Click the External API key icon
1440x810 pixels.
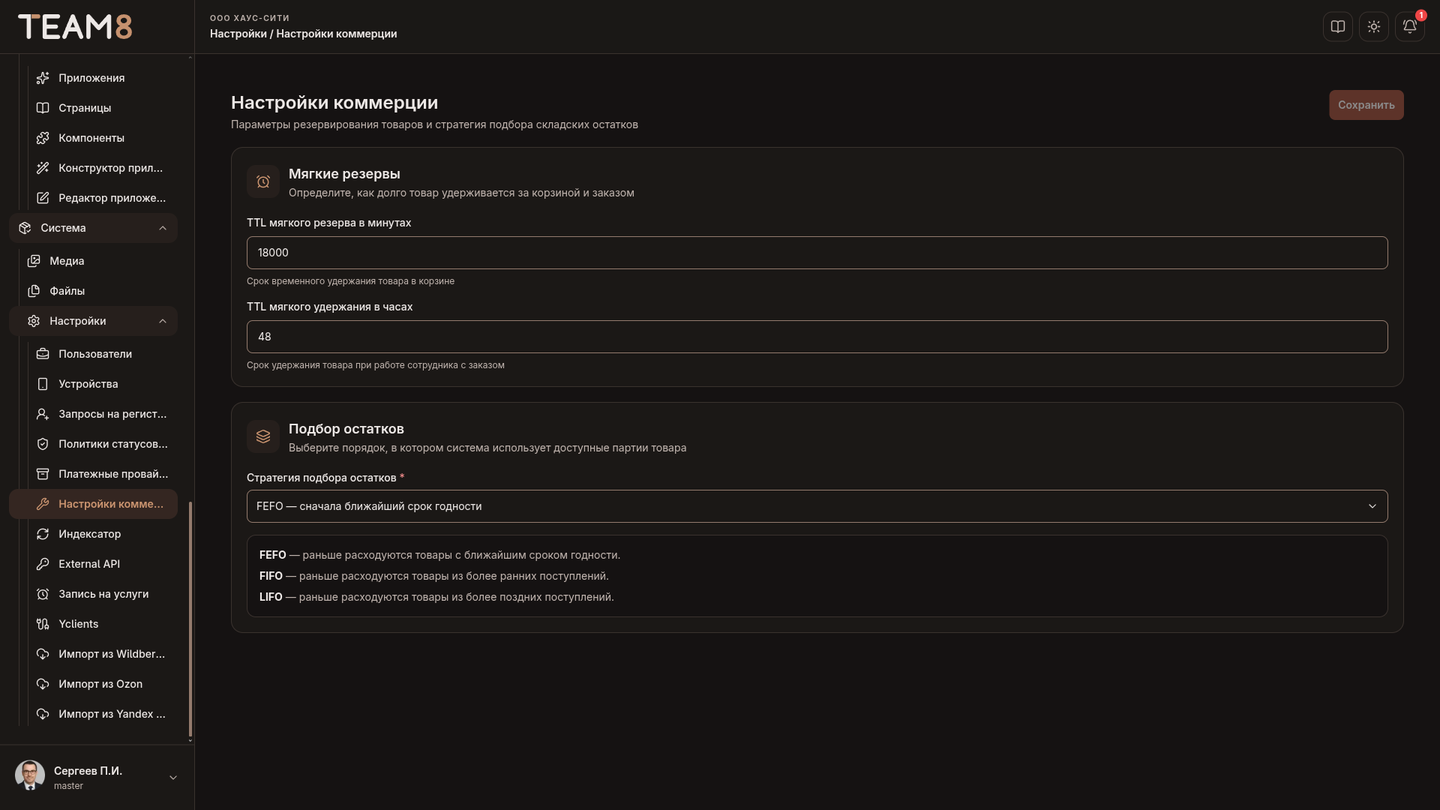point(43,564)
